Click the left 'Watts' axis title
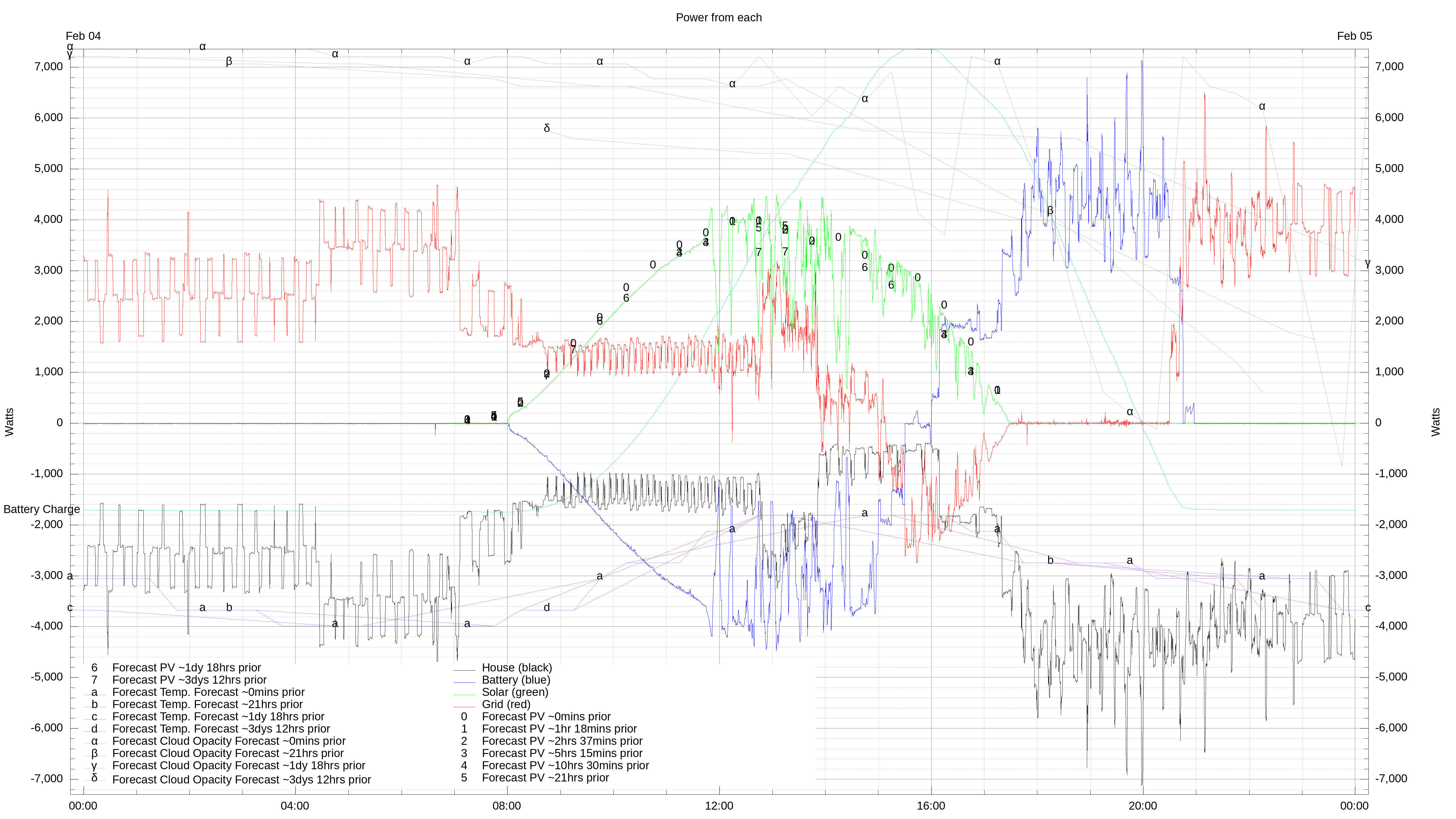The width and height of the screenshot is (1456, 819). pyautogui.click(x=10, y=422)
